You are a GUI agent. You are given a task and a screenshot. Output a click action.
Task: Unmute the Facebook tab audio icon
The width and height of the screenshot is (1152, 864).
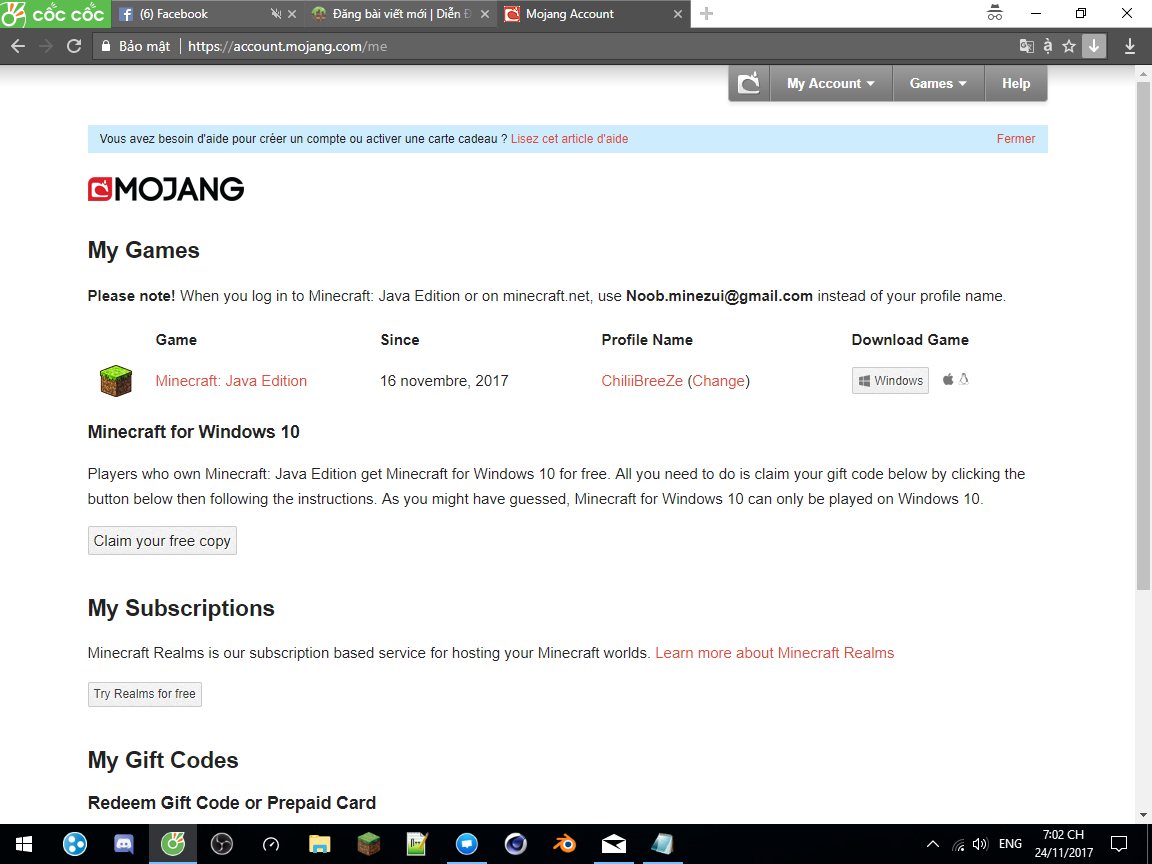pos(276,14)
